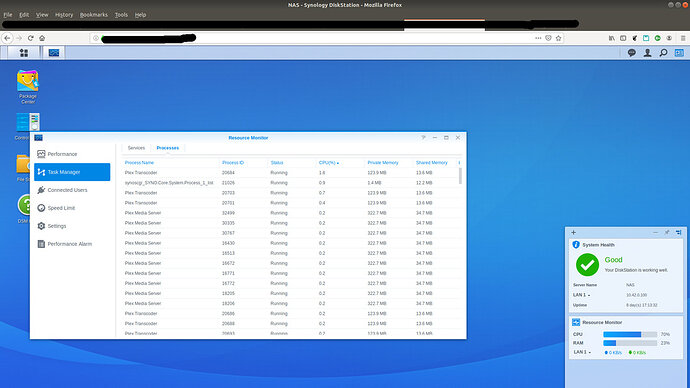
Task: Open the page actions three-dot icon
Action: point(538,38)
